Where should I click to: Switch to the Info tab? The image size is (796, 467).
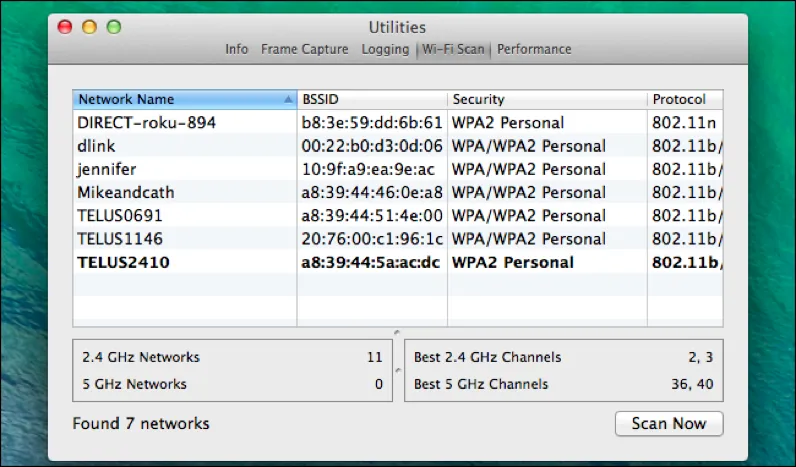click(x=236, y=49)
